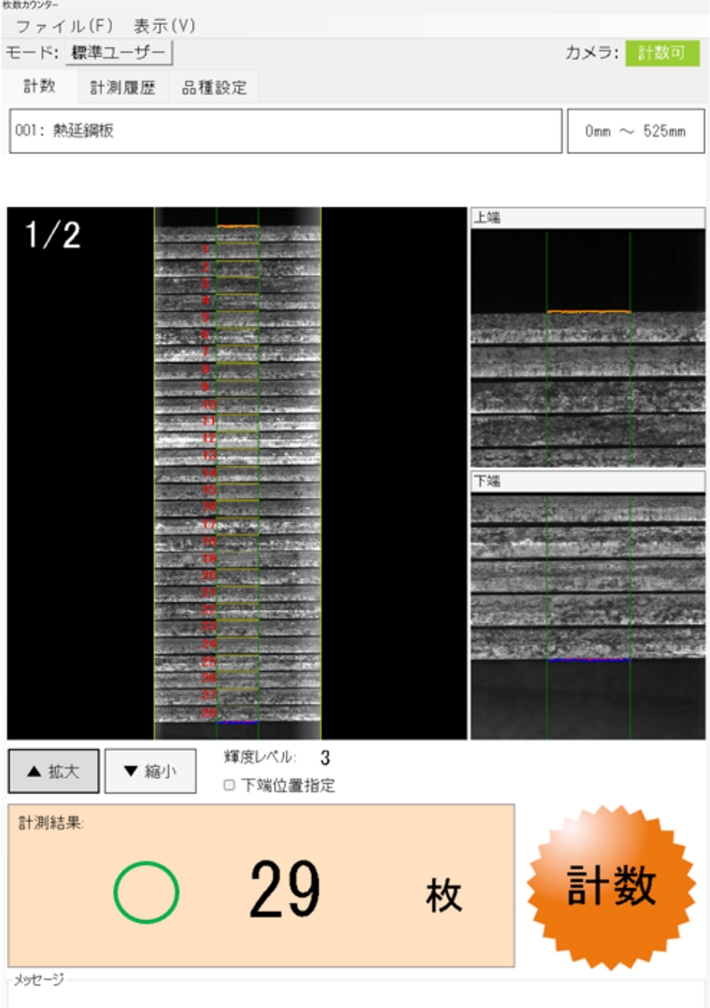This screenshot has height=1008, width=710.
Task: Click the green circle result indicator
Action: (146, 891)
